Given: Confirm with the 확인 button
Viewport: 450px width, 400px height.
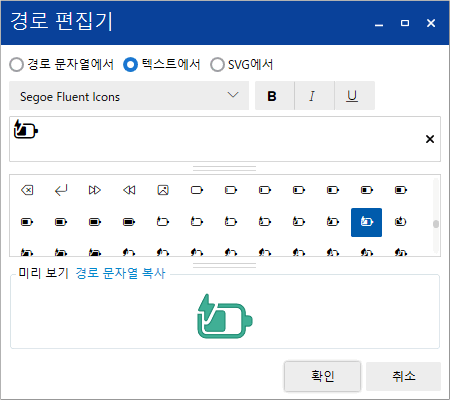Looking at the screenshot, I should pyautogui.click(x=322, y=376).
